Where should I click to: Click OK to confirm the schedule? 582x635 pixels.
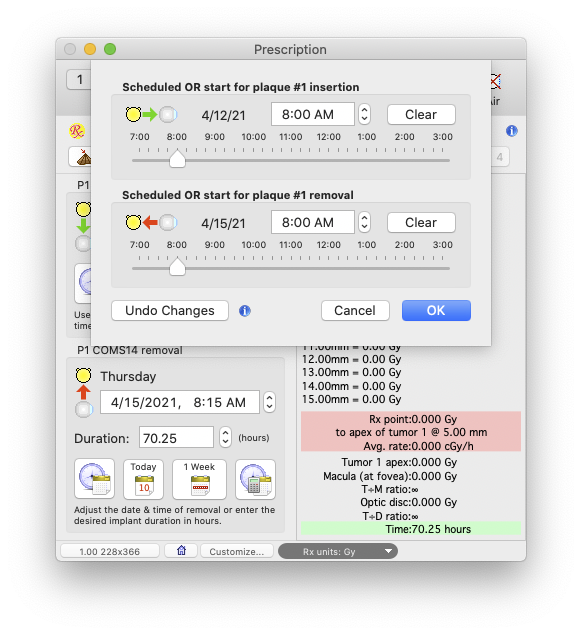tap(436, 311)
